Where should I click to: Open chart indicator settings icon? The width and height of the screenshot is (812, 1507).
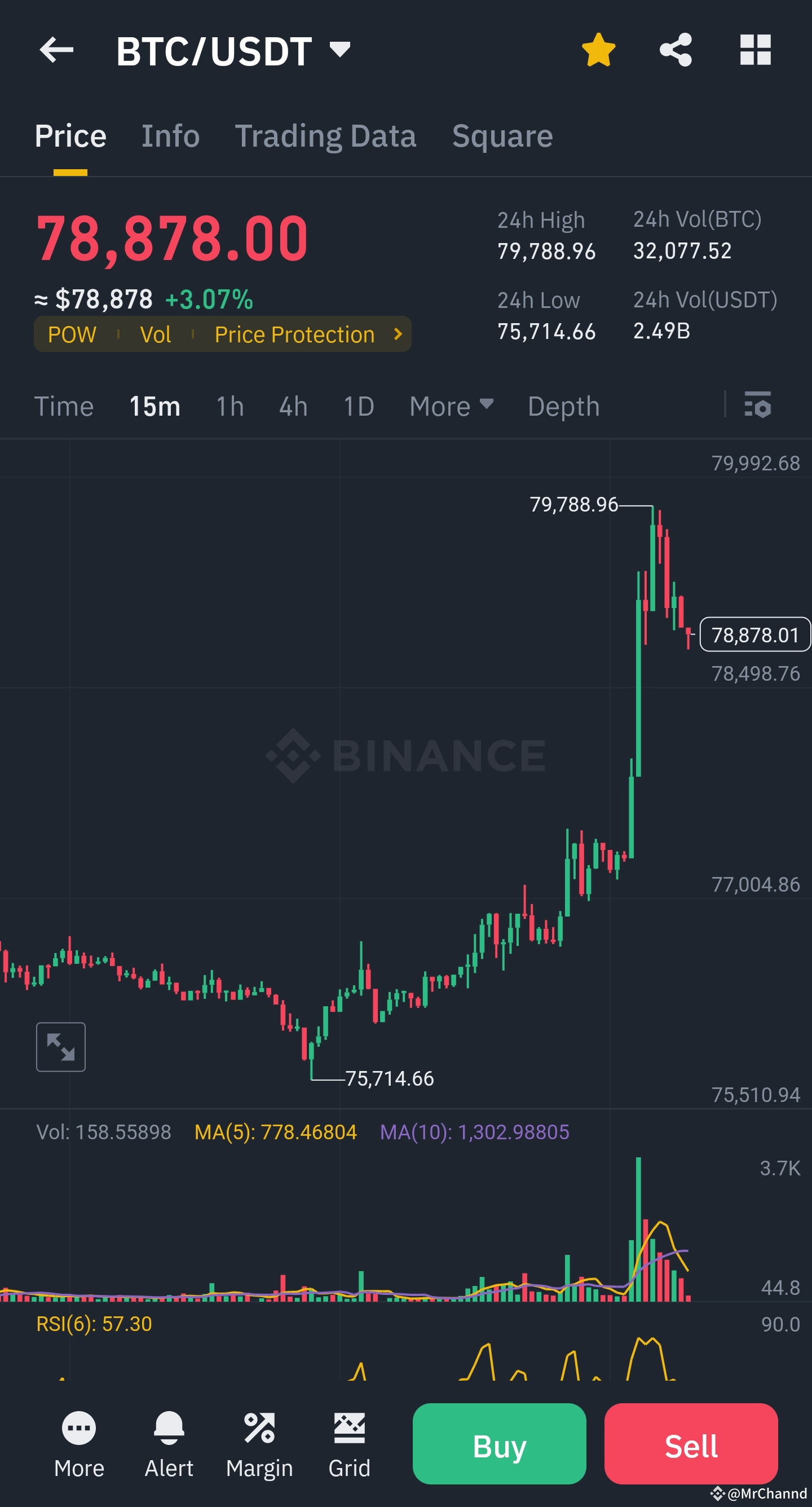pos(756,406)
